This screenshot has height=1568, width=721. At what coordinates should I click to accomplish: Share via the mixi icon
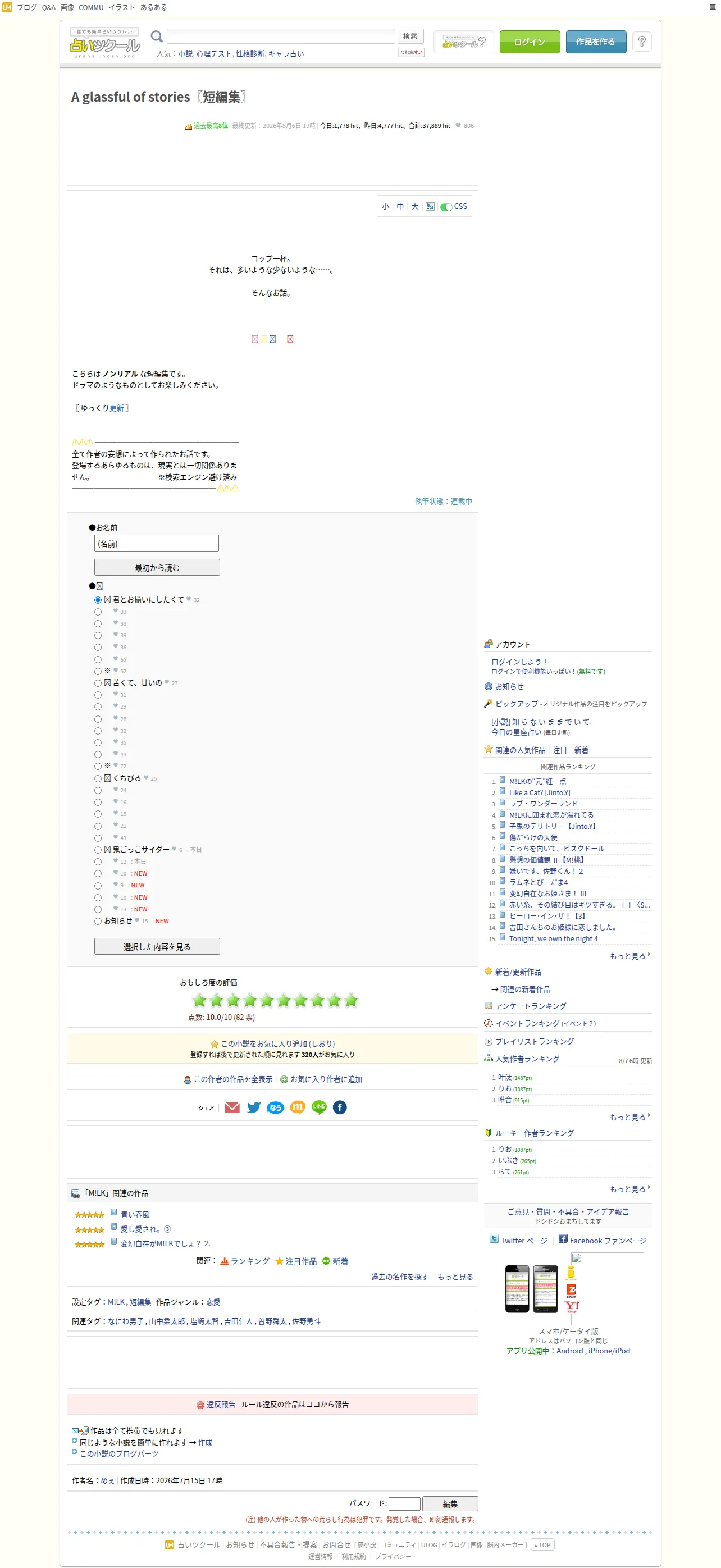point(297,1107)
